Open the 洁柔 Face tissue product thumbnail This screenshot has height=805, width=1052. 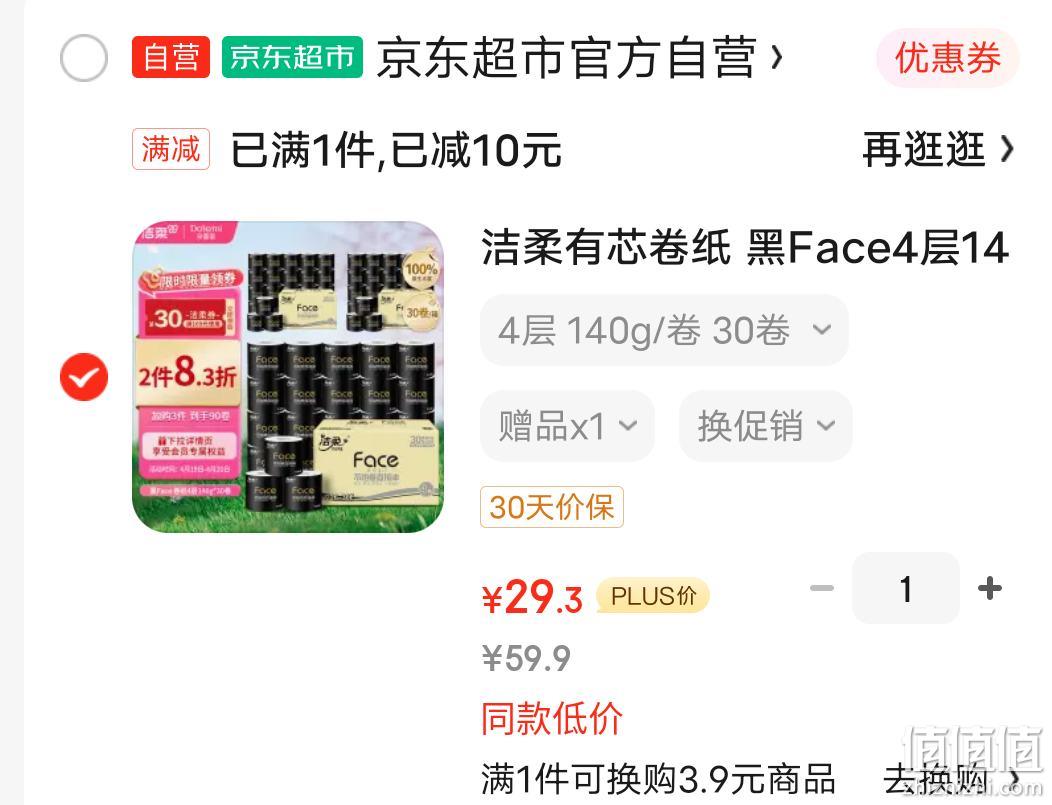[x=288, y=377]
